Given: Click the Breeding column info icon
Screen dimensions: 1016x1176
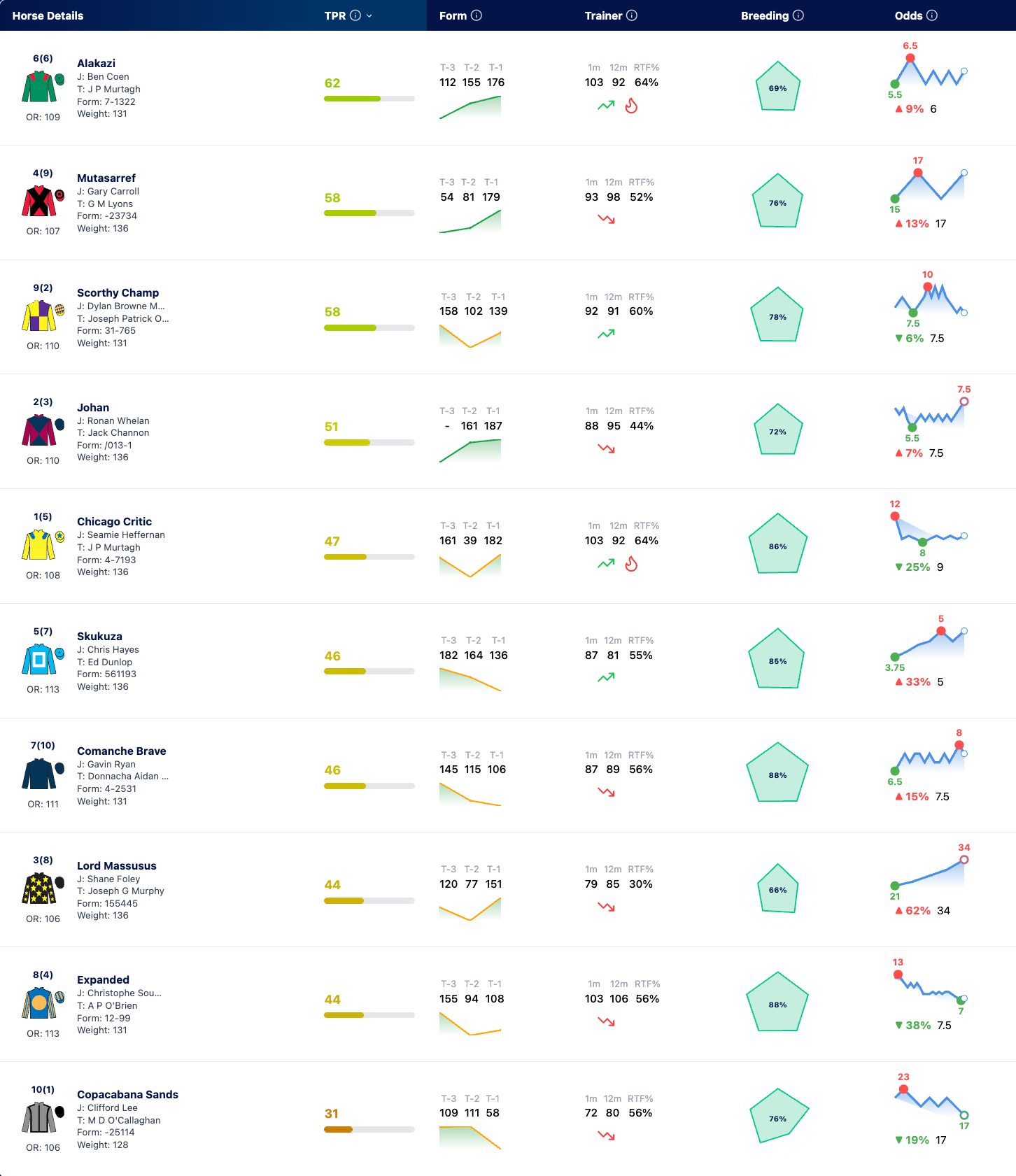Looking at the screenshot, I should coord(798,15).
